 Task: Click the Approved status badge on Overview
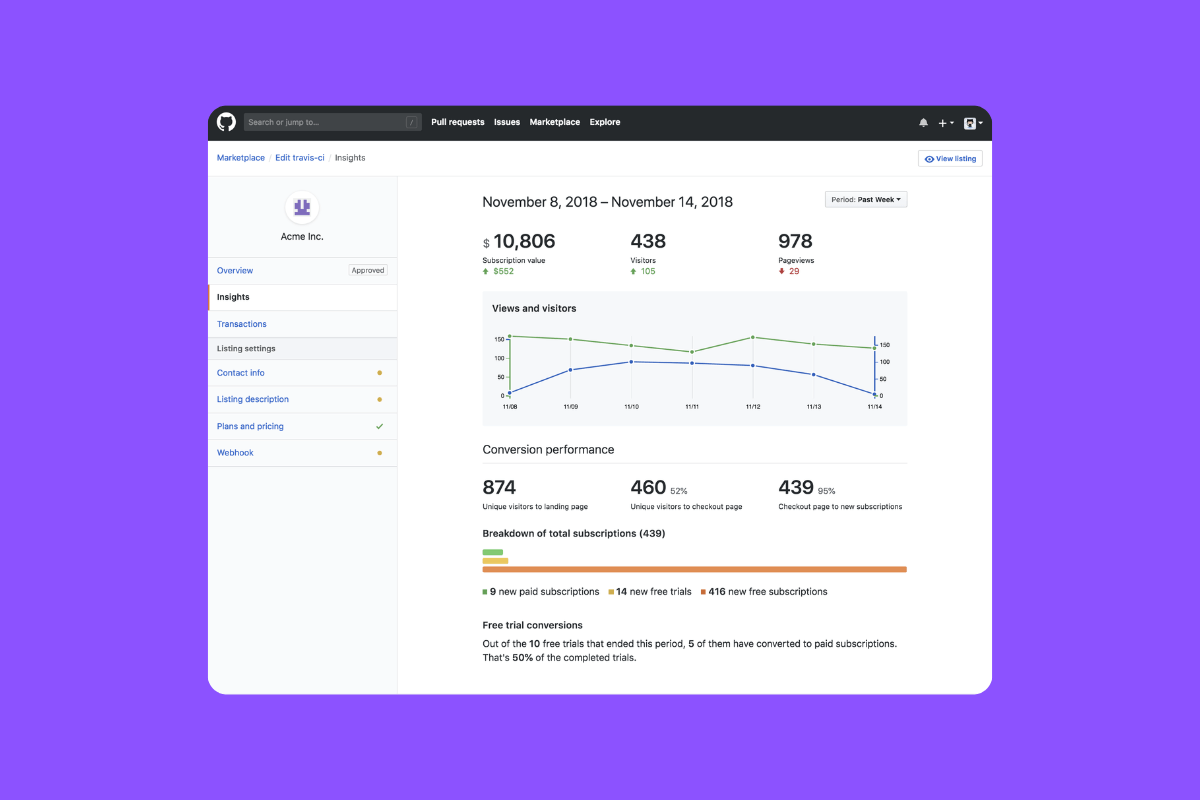pos(368,270)
